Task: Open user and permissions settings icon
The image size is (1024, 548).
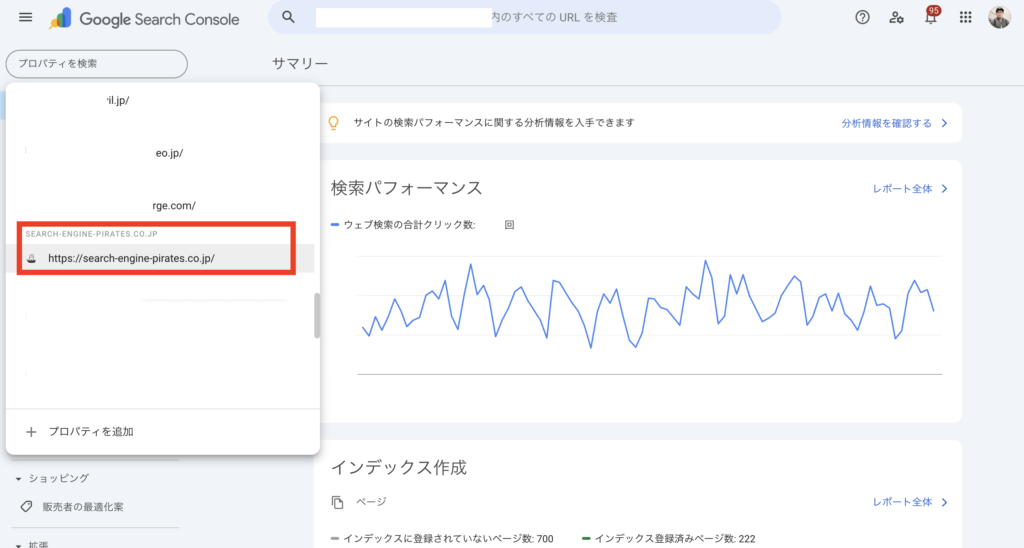Action: 897,18
